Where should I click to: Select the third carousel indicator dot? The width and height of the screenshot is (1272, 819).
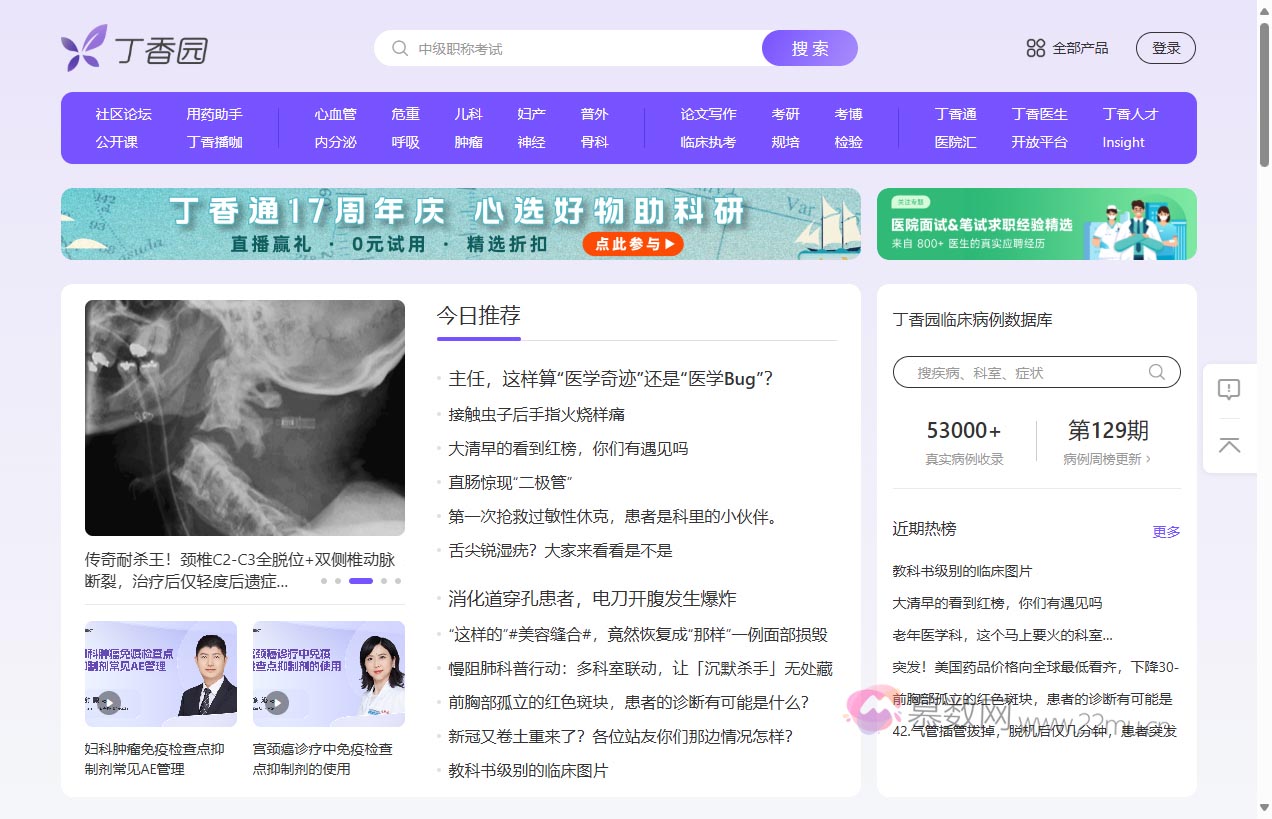tap(360, 580)
